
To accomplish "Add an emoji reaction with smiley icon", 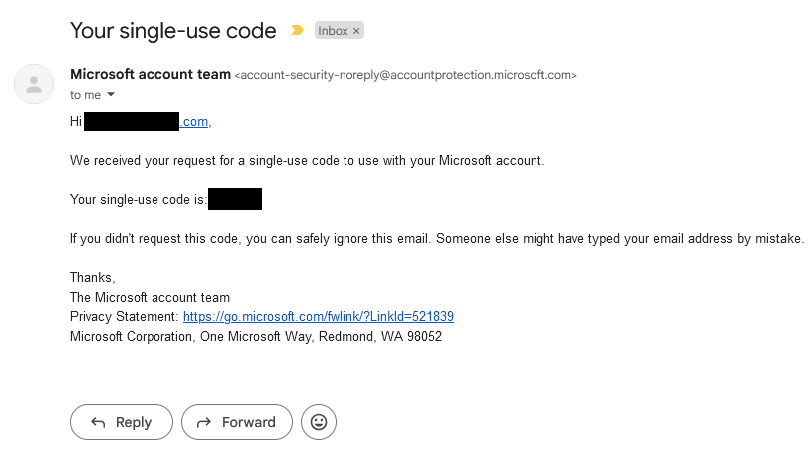I will [x=319, y=422].
